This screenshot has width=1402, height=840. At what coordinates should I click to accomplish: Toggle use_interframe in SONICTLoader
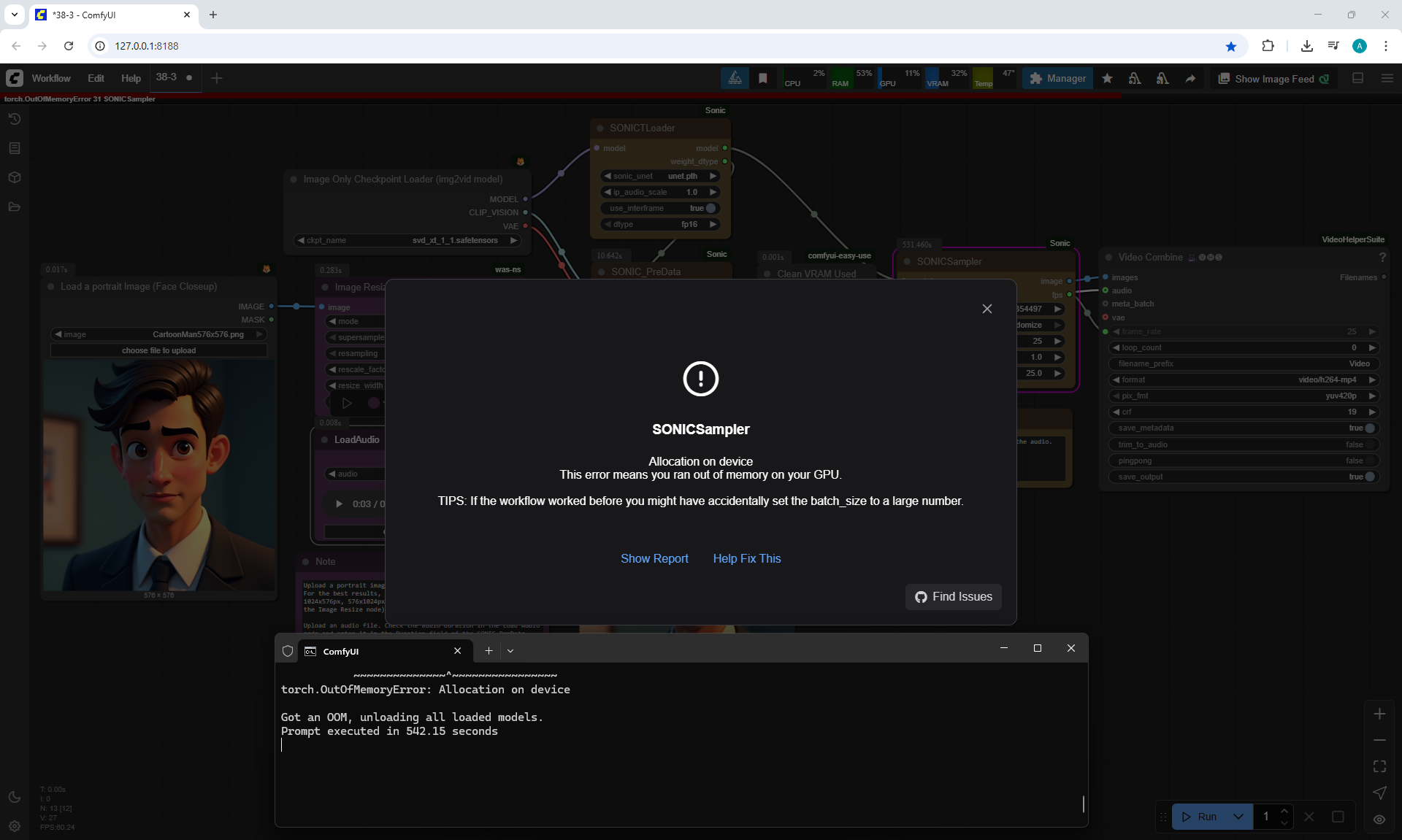pos(710,208)
